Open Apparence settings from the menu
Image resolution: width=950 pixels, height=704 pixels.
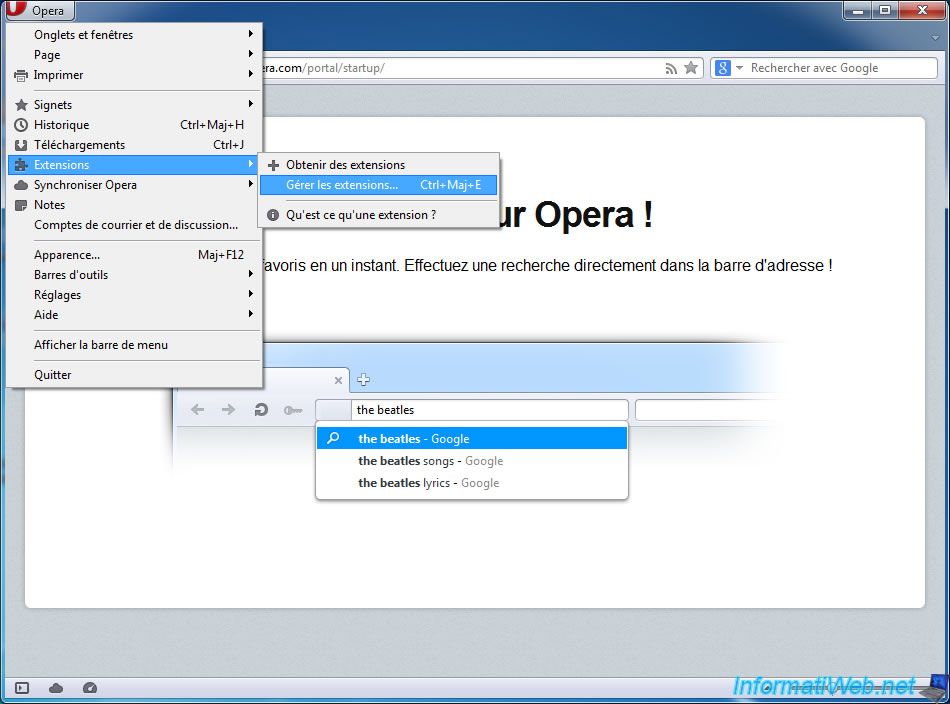tap(67, 255)
